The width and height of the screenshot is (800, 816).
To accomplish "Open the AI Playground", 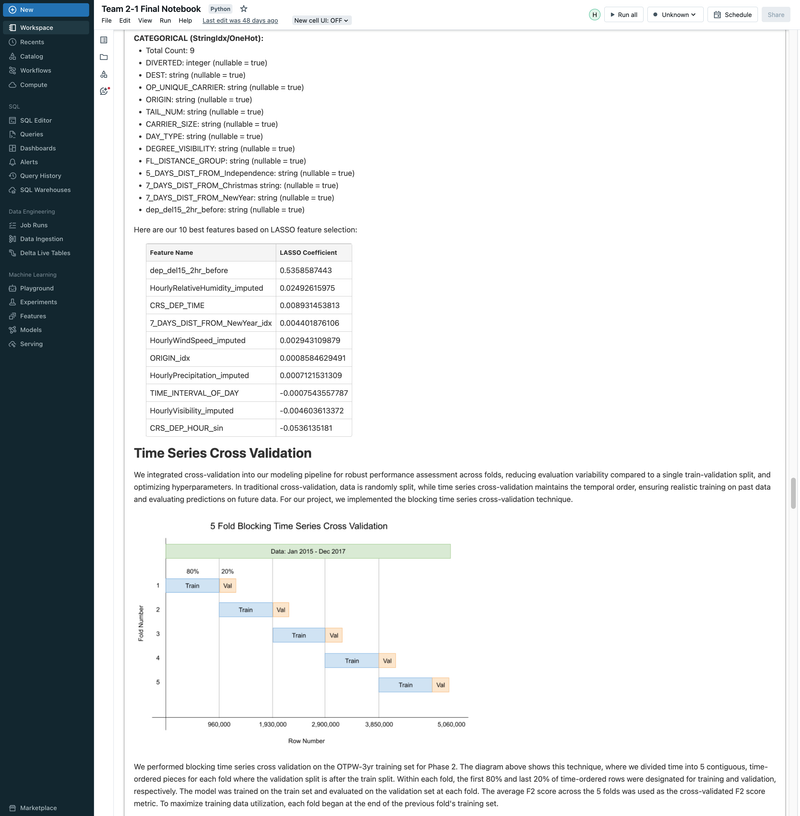I will pyautogui.click(x=36, y=287).
